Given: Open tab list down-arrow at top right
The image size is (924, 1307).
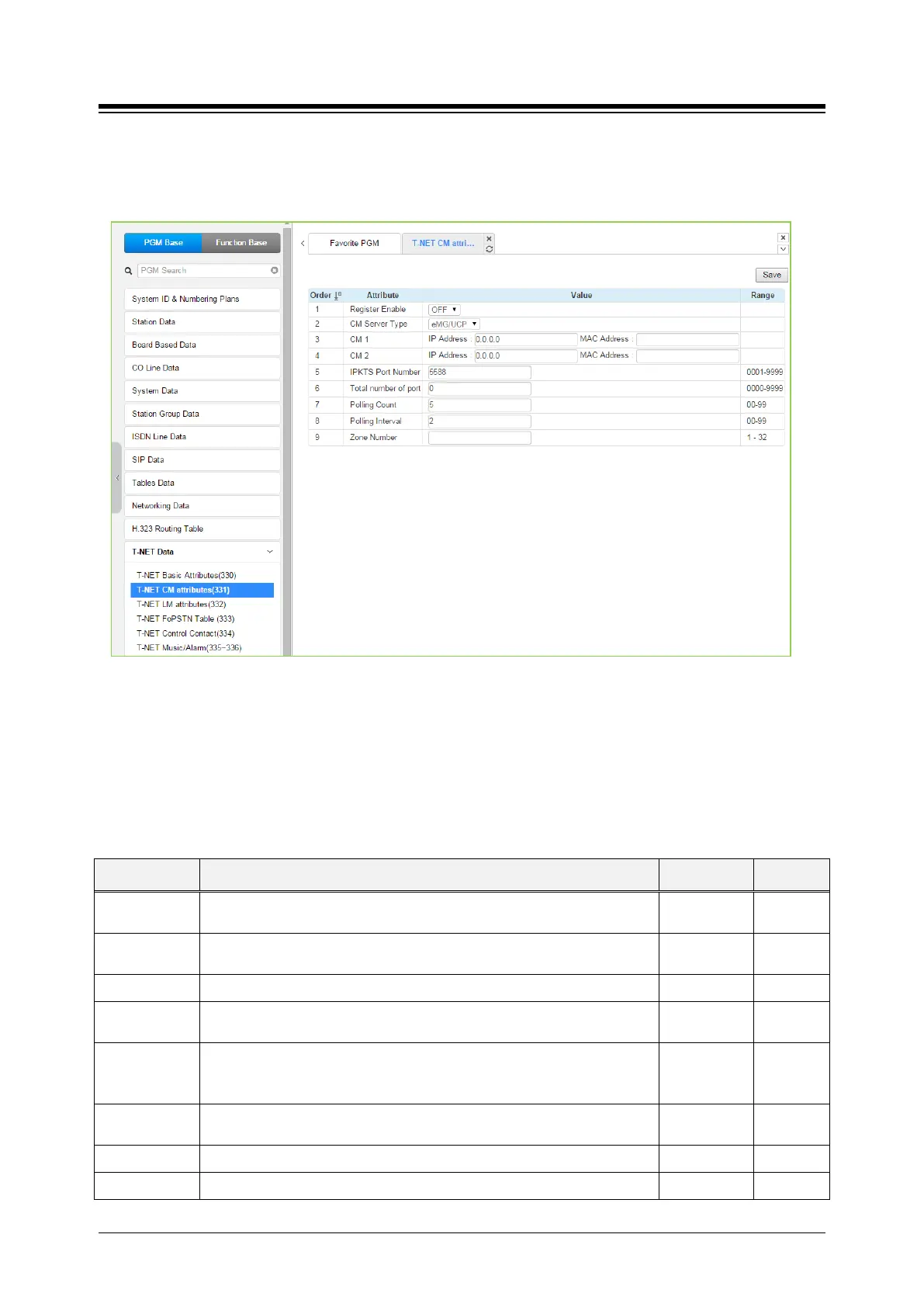Looking at the screenshot, I should point(783,249).
